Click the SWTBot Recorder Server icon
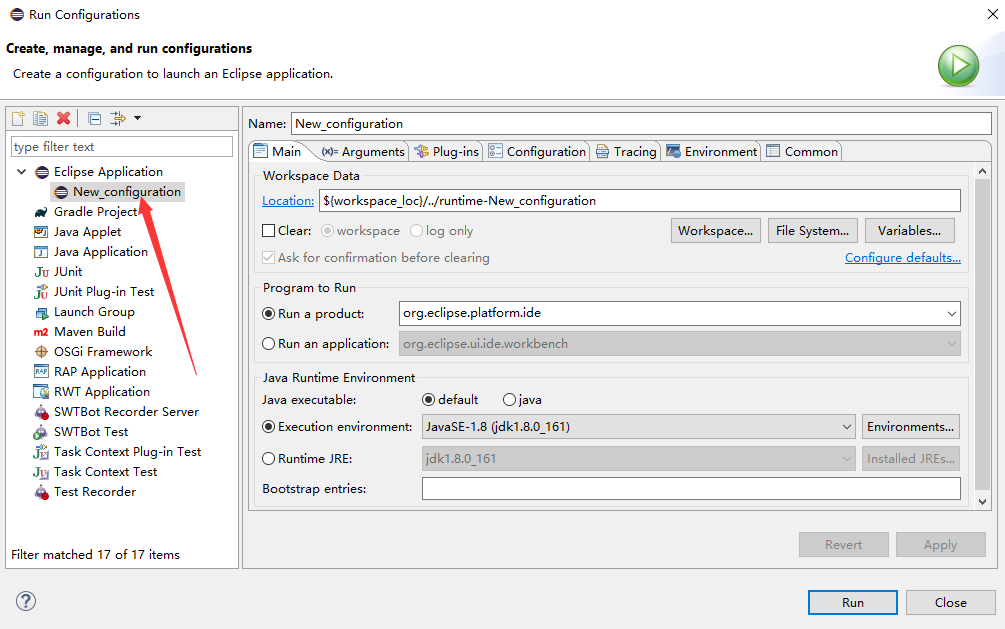 [x=41, y=412]
